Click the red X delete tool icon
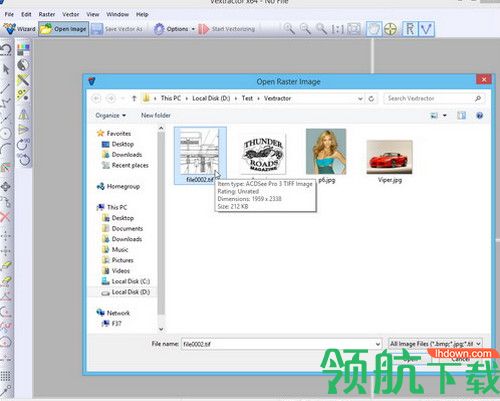 (x=5, y=217)
